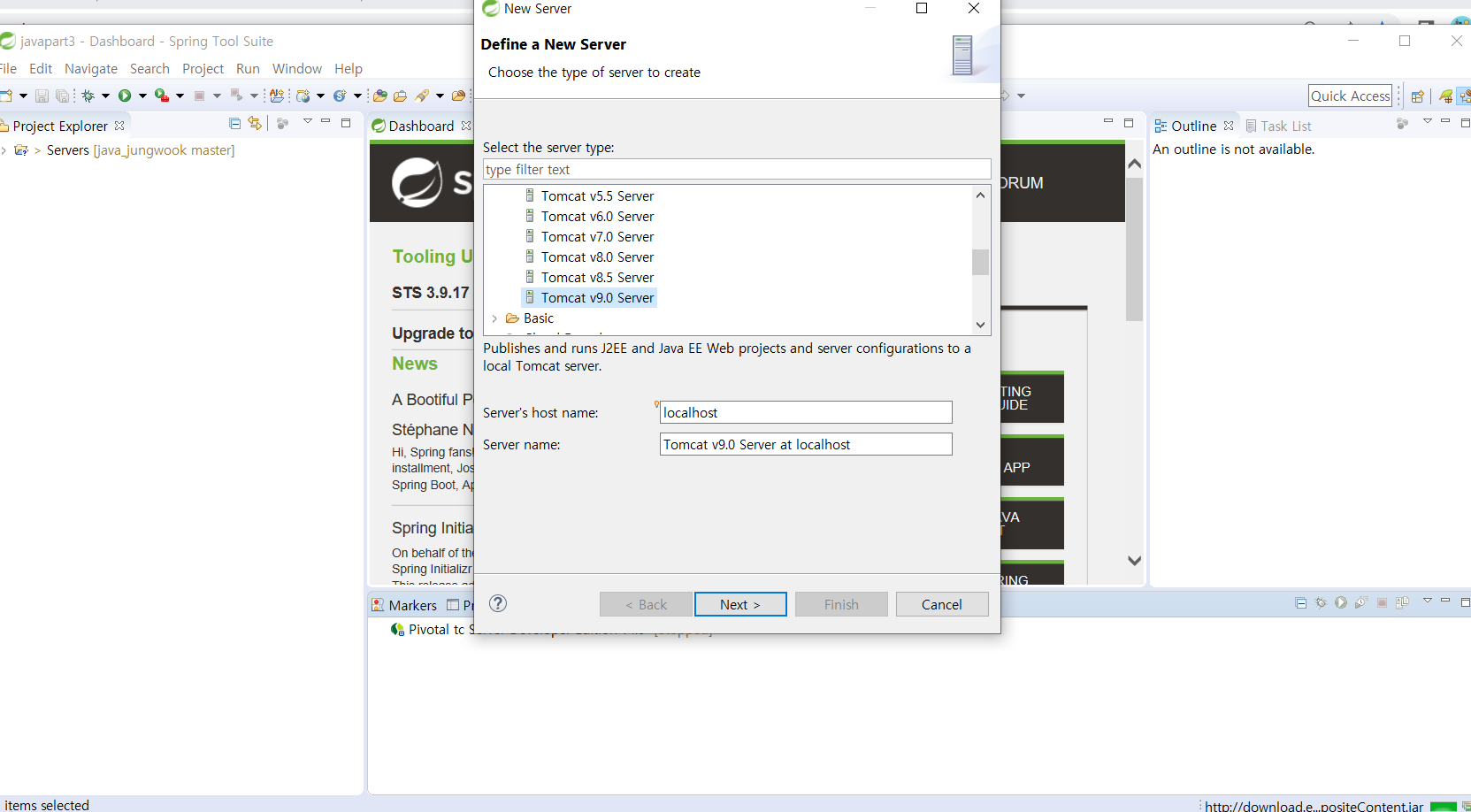Open Project Explorer view menu triangle
1471x812 pixels.
(308, 121)
